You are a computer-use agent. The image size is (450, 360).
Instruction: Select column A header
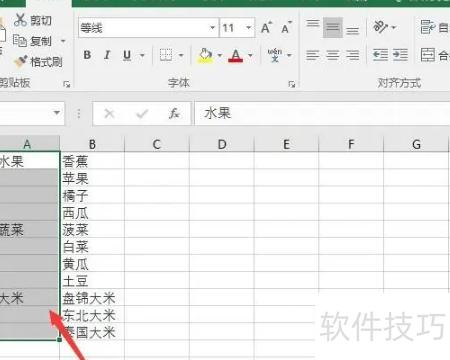coord(29,144)
